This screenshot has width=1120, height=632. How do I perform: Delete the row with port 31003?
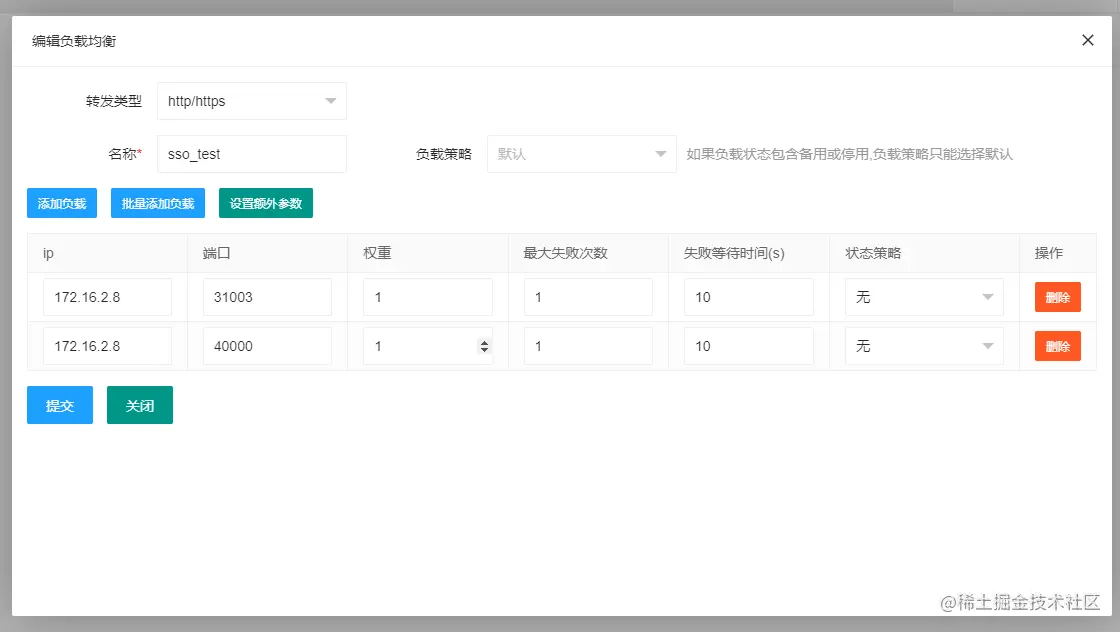(1056, 296)
